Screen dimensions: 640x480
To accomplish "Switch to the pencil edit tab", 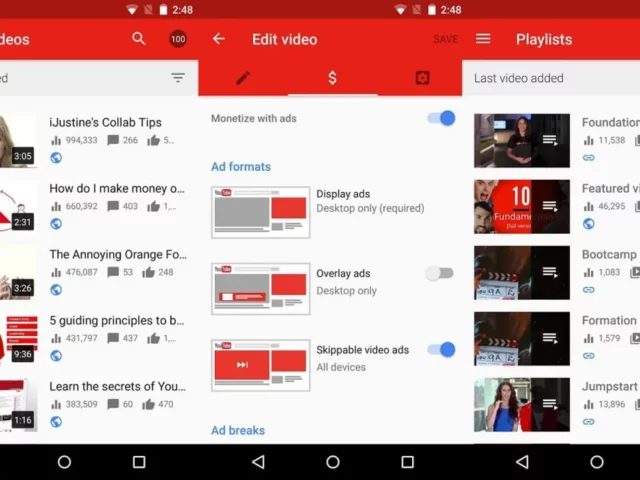I will tap(243, 78).
